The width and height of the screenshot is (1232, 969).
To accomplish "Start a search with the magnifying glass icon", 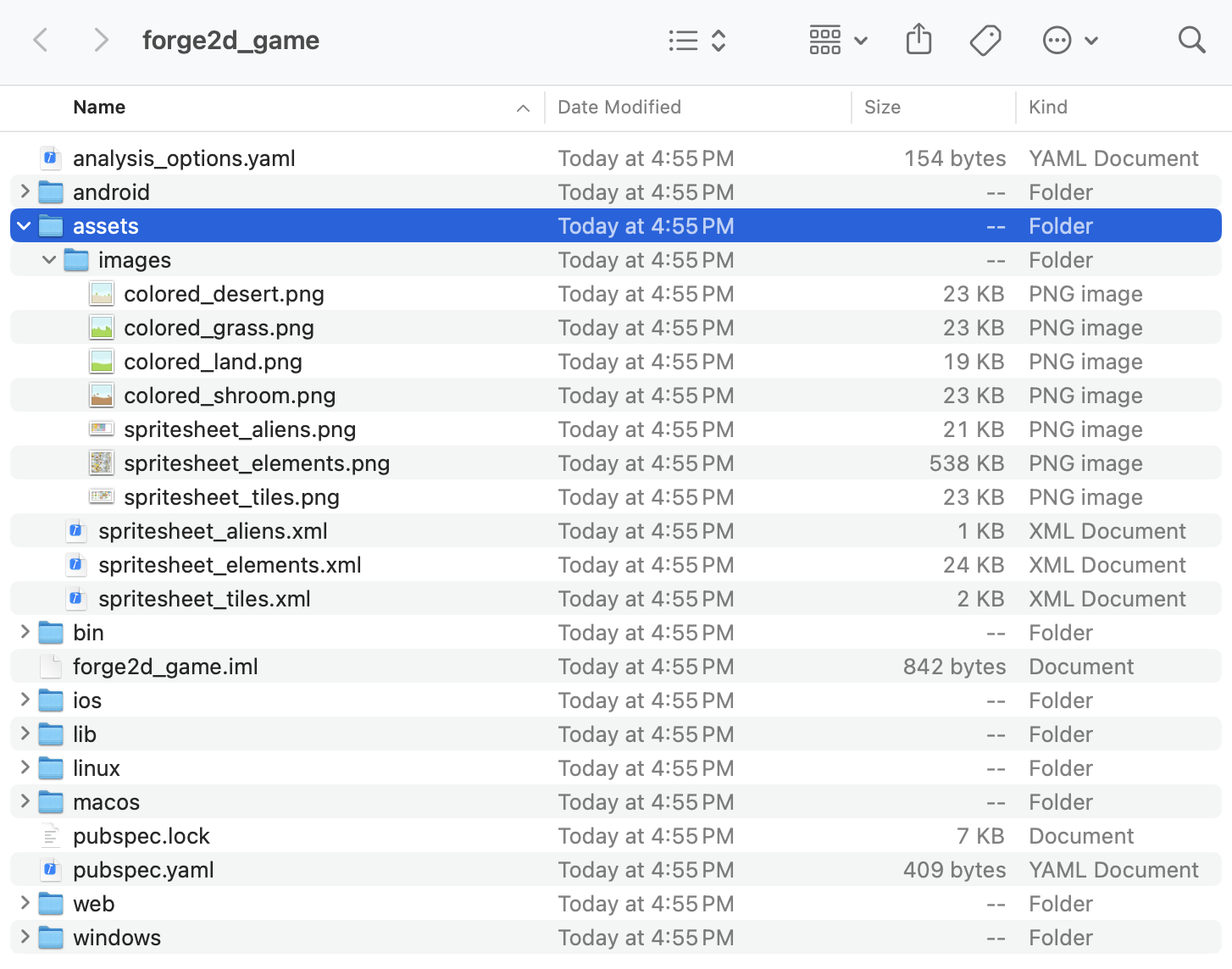I will pyautogui.click(x=1191, y=40).
